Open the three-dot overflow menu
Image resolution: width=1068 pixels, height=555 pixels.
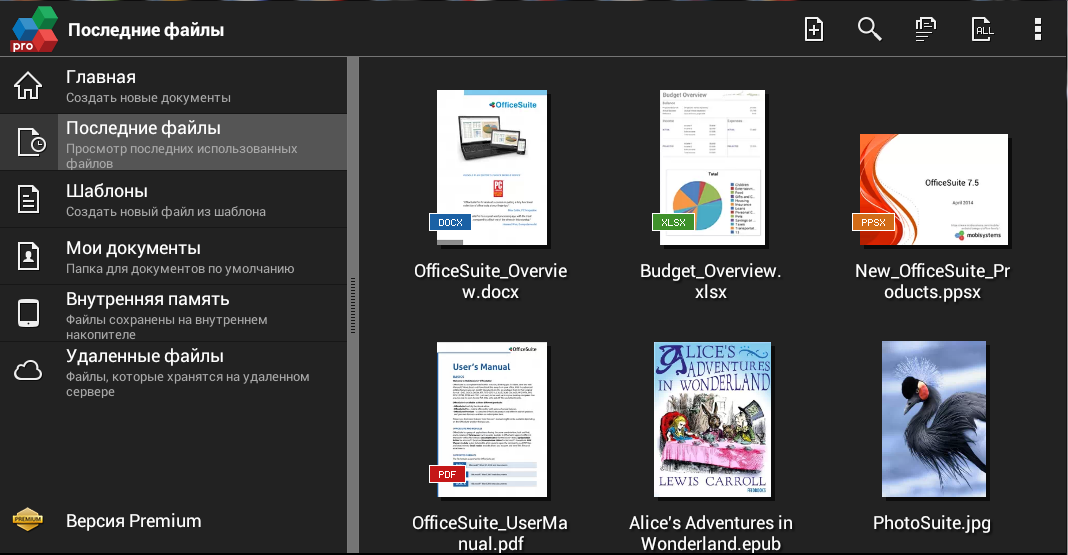point(1038,30)
